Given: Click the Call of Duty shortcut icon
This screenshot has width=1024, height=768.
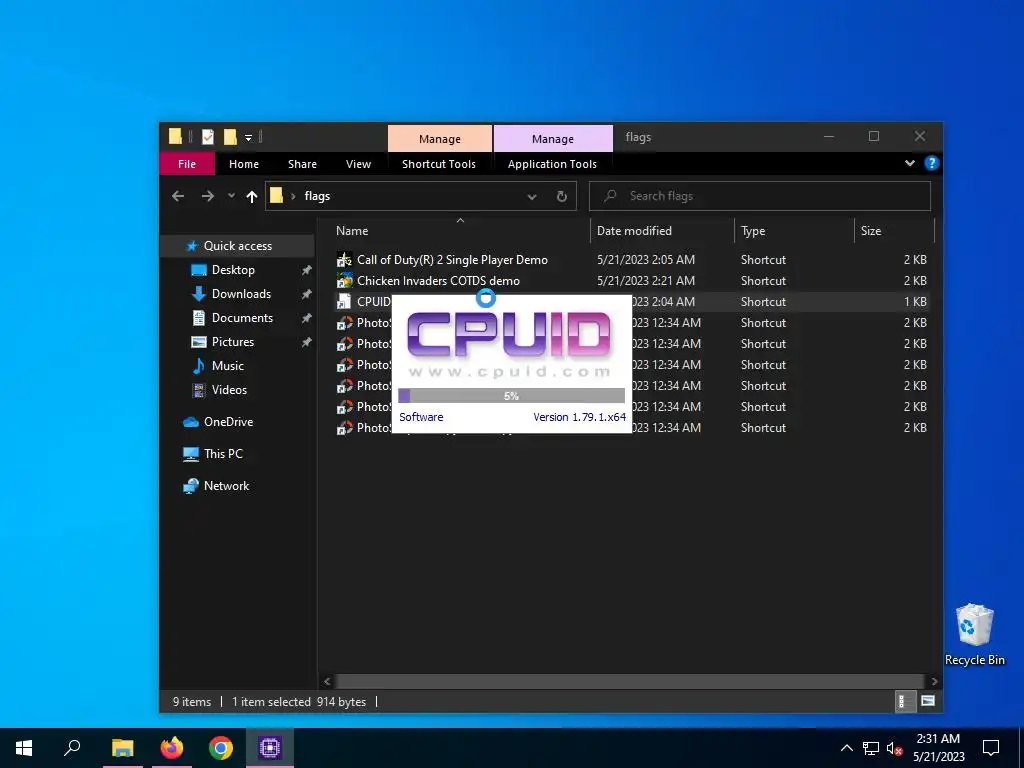Looking at the screenshot, I should click(344, 260).
